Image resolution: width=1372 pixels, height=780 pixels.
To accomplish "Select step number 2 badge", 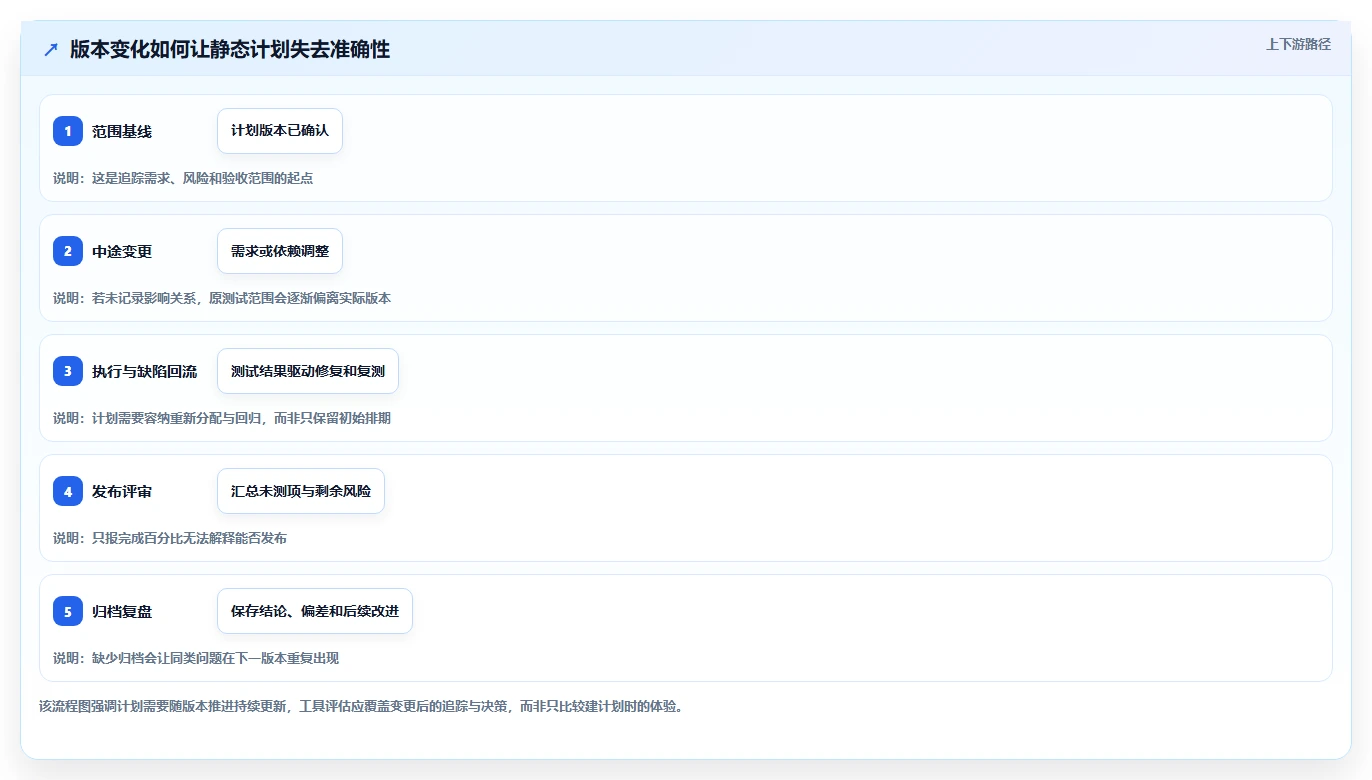I will point(68,251).
